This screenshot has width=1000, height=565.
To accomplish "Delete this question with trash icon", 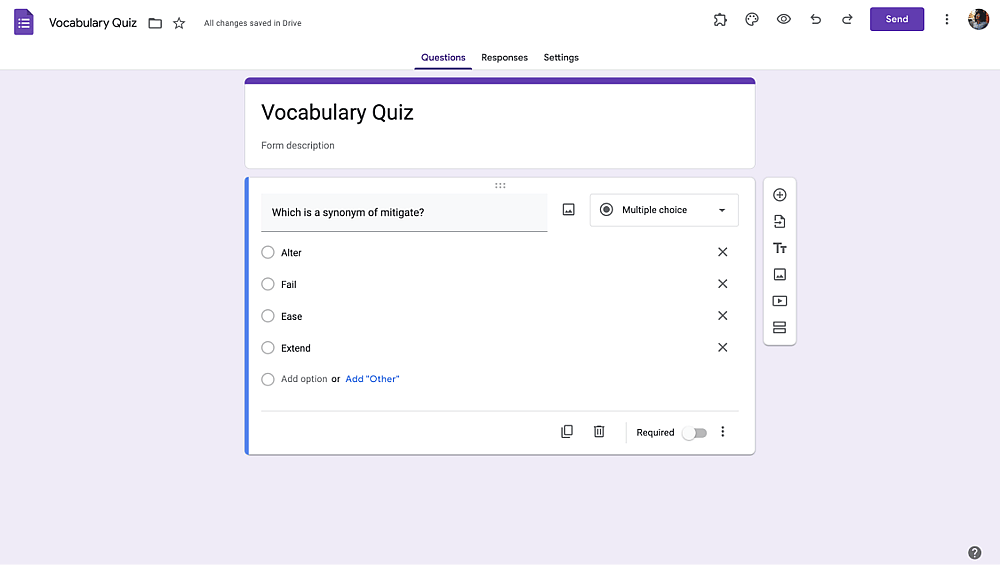I will 599,432.
